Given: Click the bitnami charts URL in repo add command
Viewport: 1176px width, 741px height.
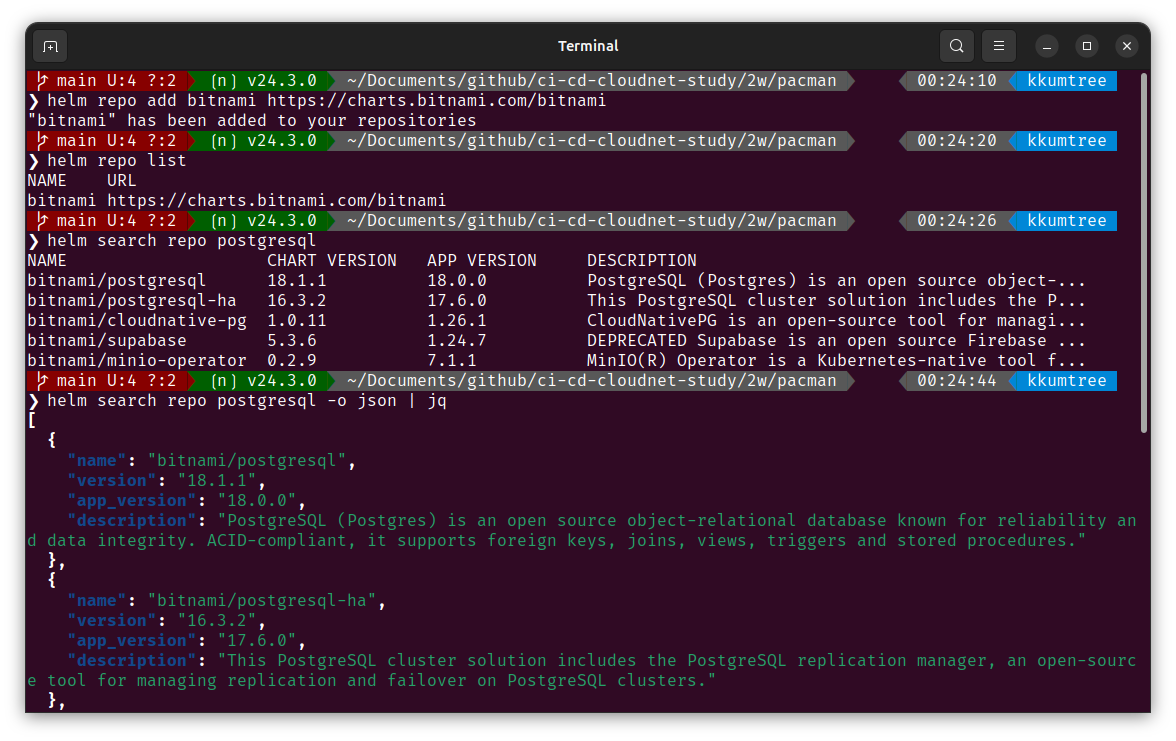Looking at the screenshot, I should (x=436, y=100).
